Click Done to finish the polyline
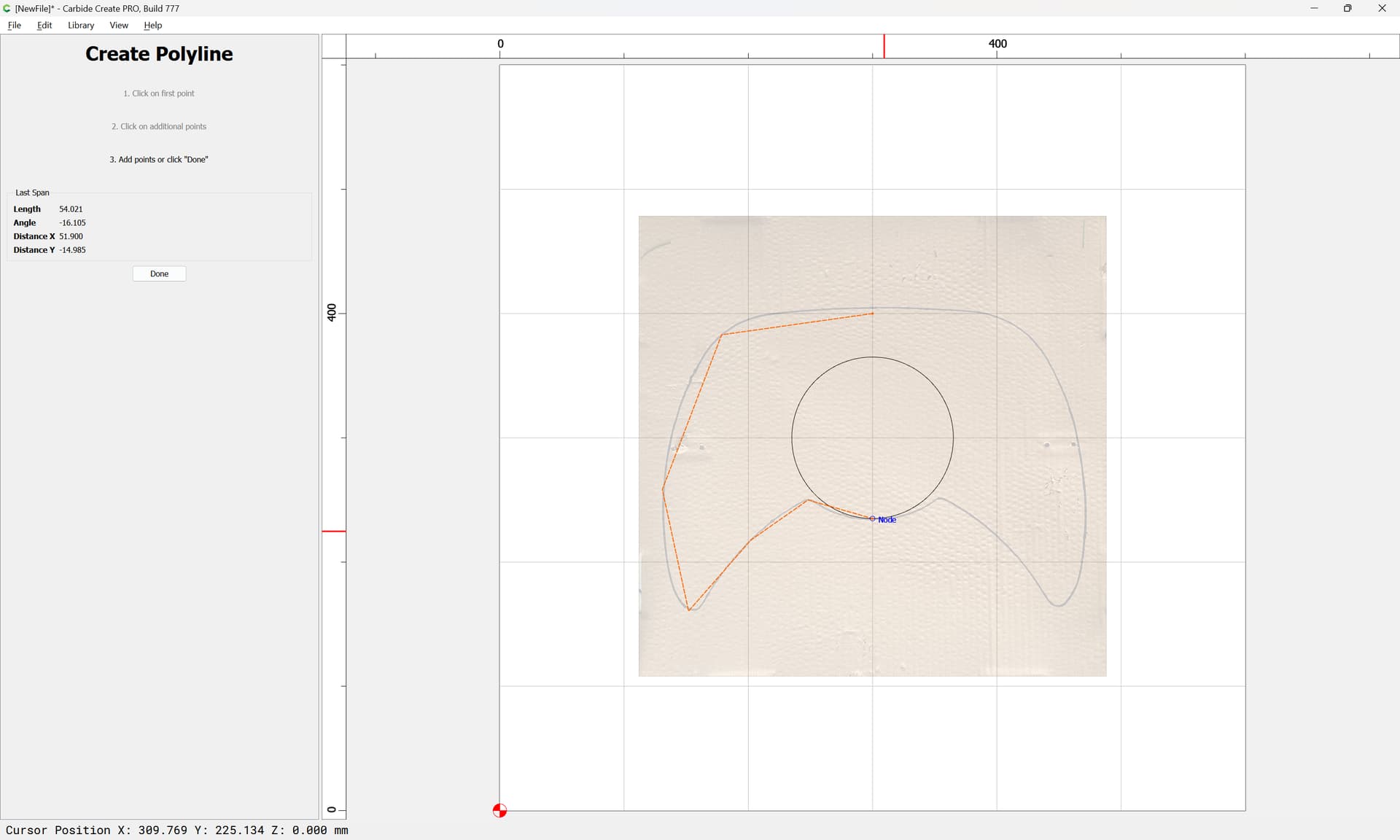Image resolution: width=1400 pixels, height=840 pixels. (159, 273)
